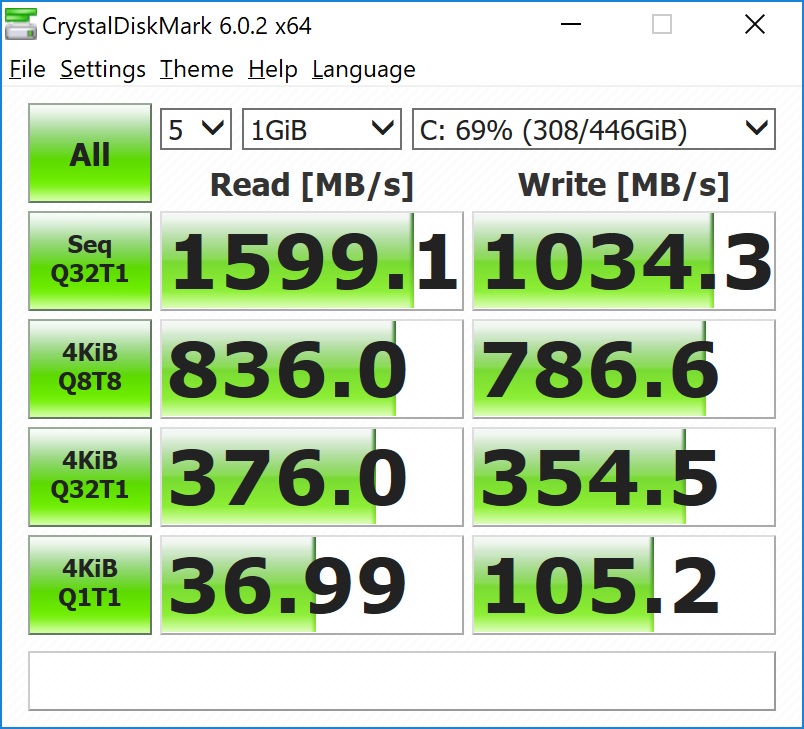Start the 4KiB Q32T1 test
The image size is (804, 729).
[90, 477]
